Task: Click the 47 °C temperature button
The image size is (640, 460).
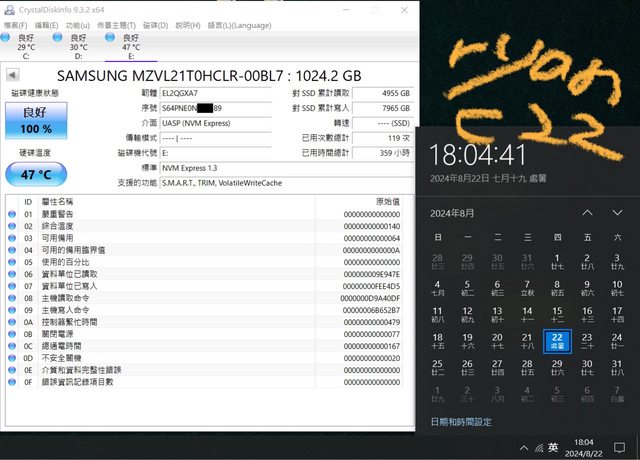Action: pos(36,173)
